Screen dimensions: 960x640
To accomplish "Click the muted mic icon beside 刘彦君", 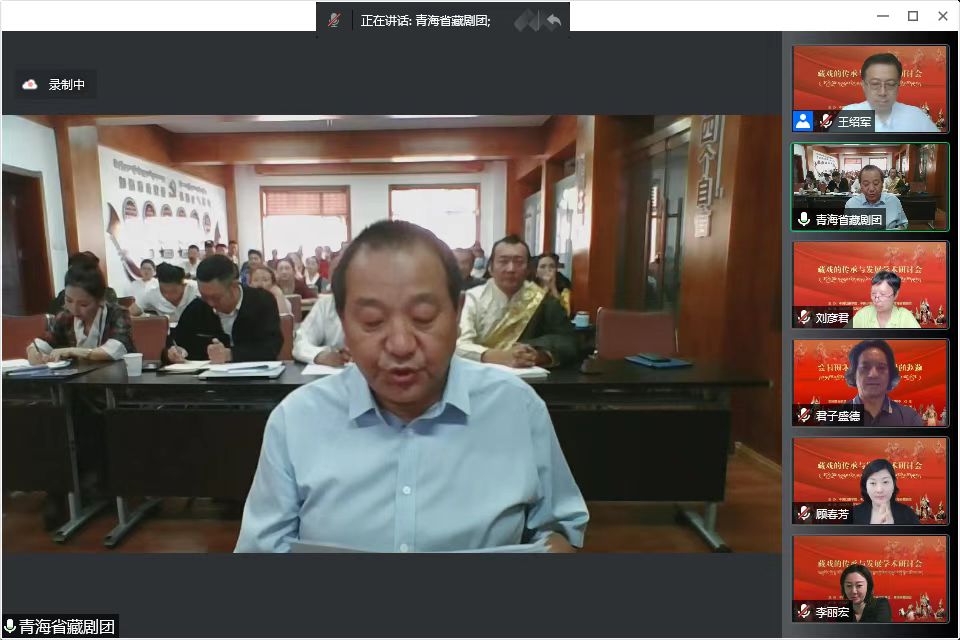I will [x=803, y=317].
